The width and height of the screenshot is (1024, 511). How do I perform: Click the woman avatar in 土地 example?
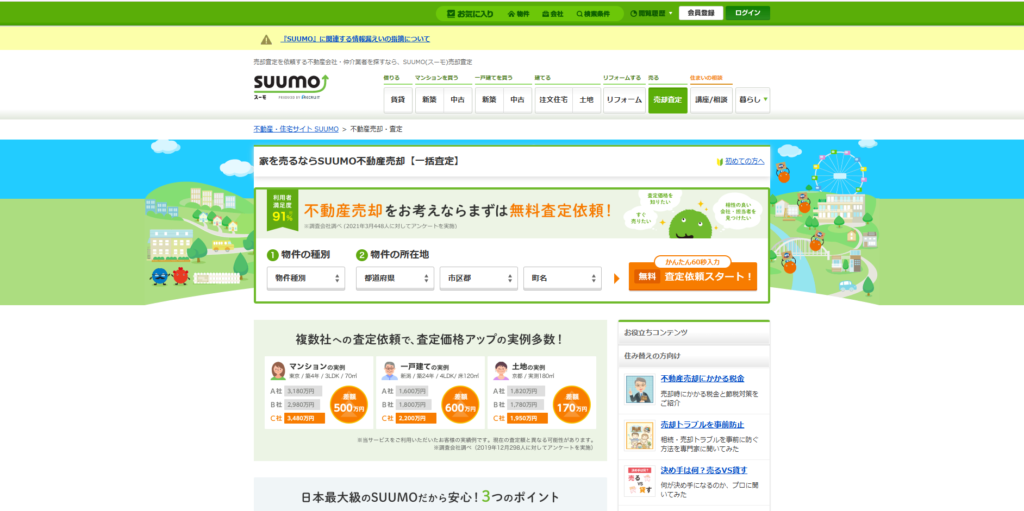pos(501,371)
